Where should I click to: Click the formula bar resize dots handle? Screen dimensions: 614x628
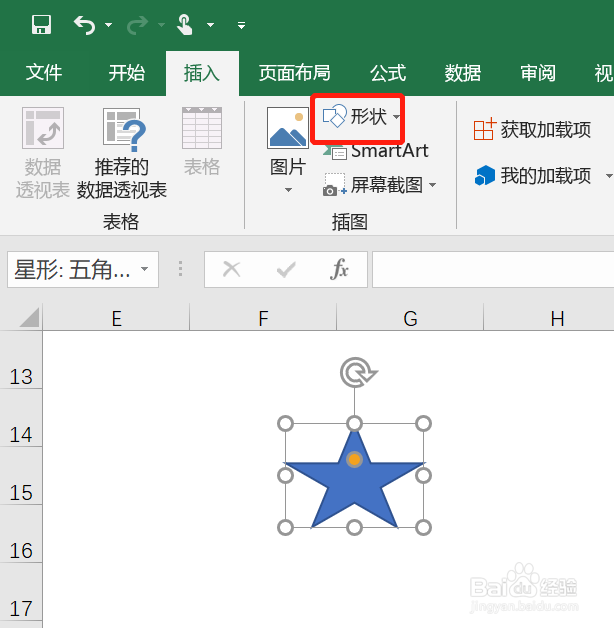[x=181, y=269]
